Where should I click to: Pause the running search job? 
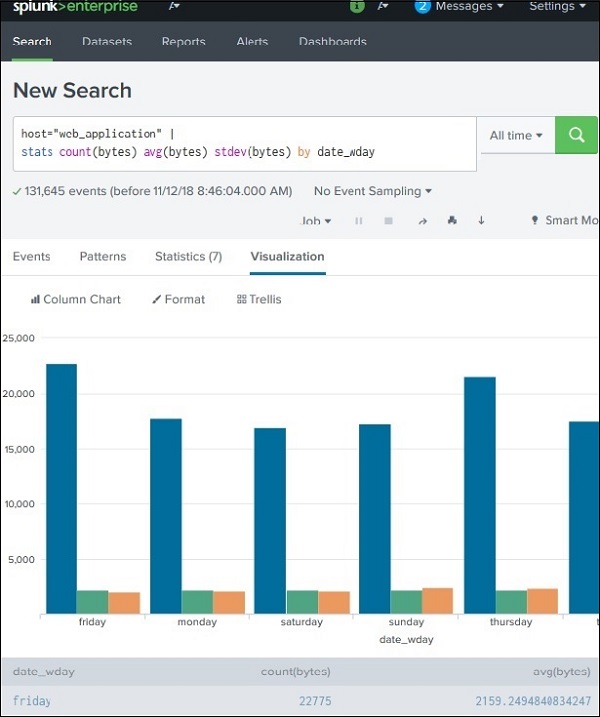tap(358, 221)
